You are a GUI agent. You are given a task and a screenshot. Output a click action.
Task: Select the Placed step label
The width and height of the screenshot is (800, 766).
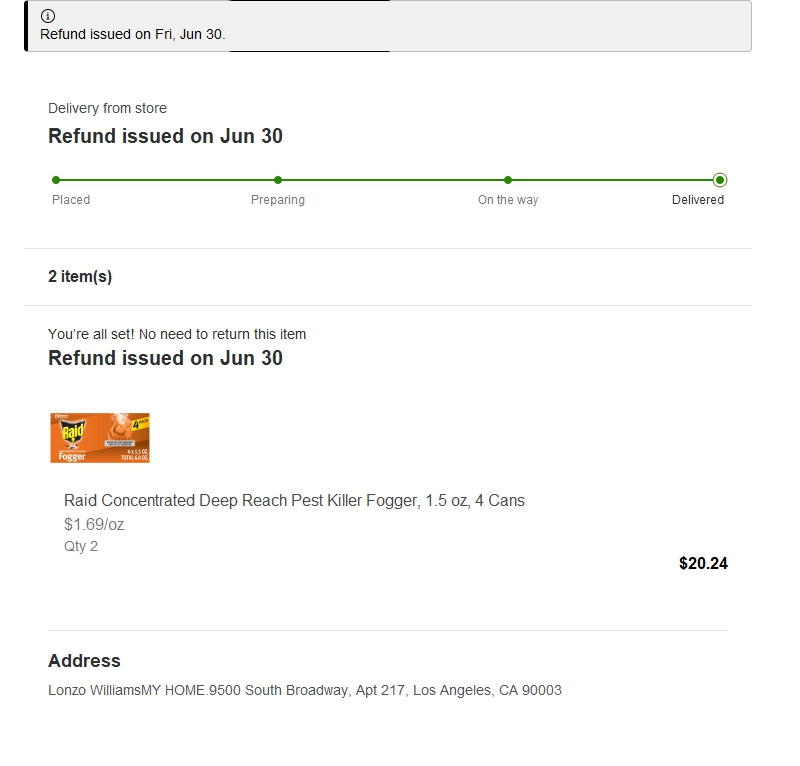[71, 200]
